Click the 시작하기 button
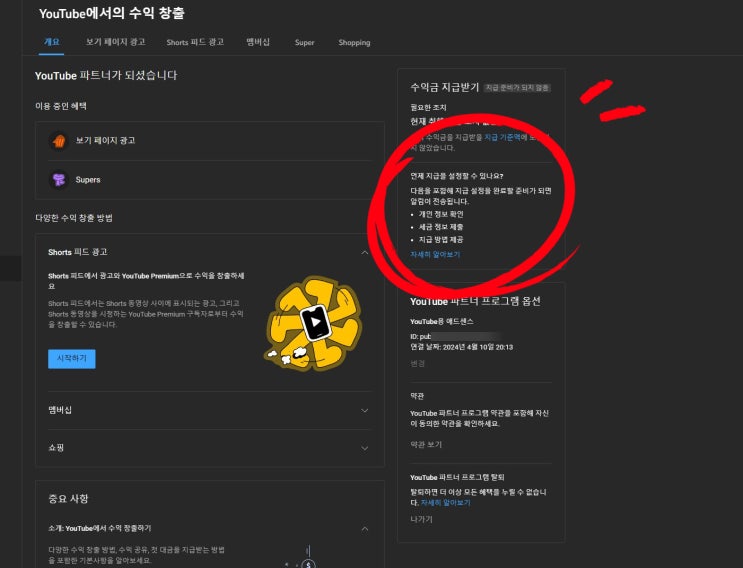The image size is (743, 568). click(72, 359)
